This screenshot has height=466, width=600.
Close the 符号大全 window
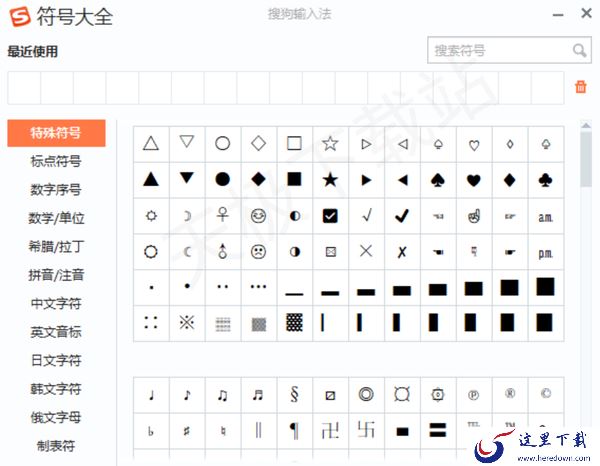586,13
